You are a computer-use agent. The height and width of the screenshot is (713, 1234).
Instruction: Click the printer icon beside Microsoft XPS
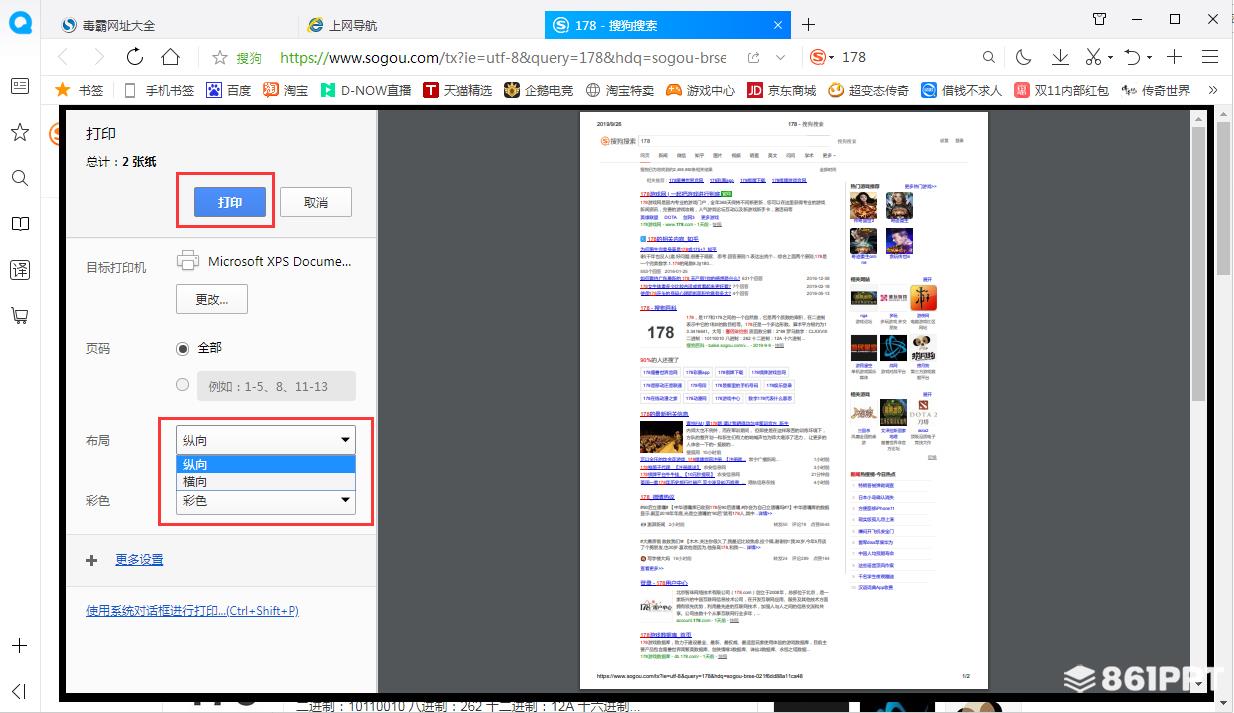(x=188, y=261)
